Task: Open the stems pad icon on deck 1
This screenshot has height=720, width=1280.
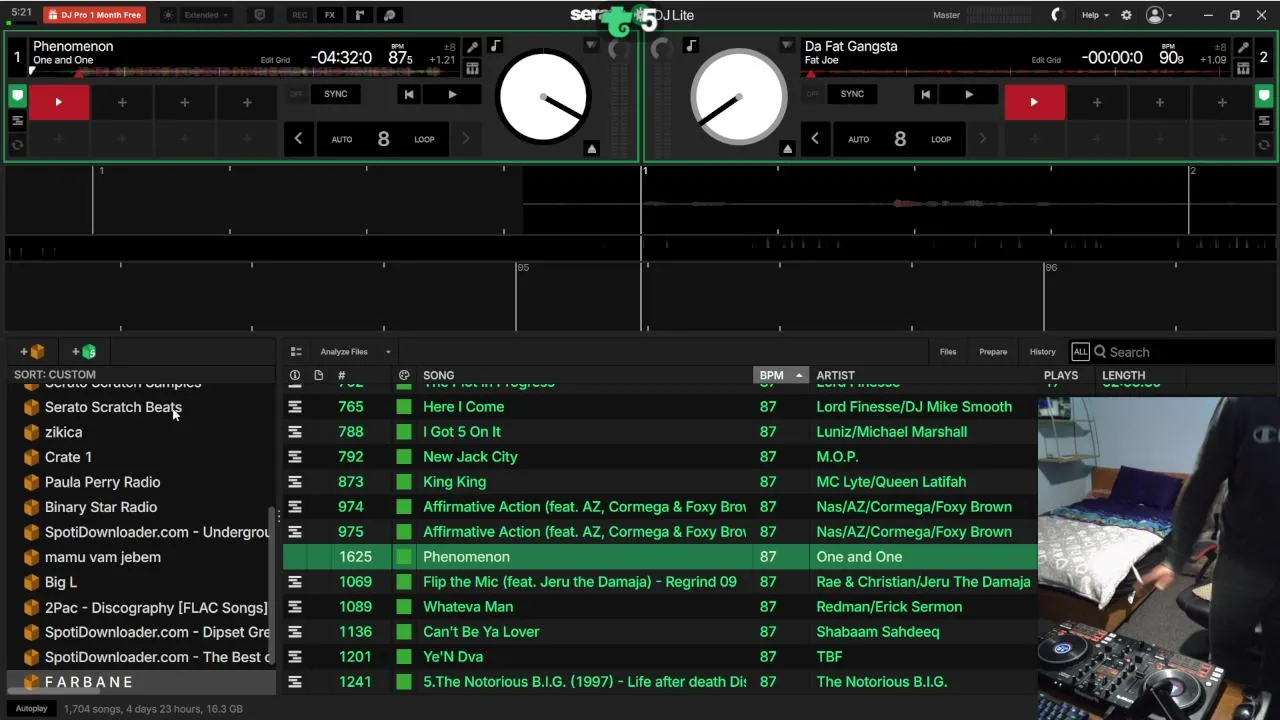Action: click(x=472, y=68)
